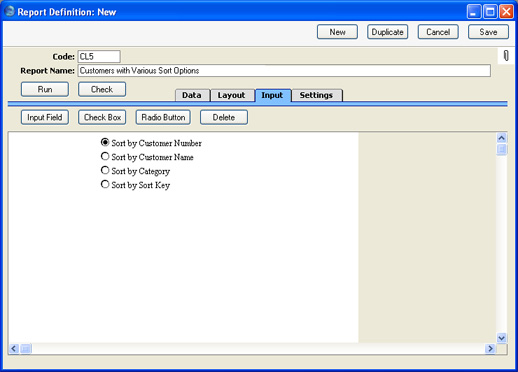Minimize the Report Definition window
The width and height of the screenshot is (518, 372).
click(474, 12)
